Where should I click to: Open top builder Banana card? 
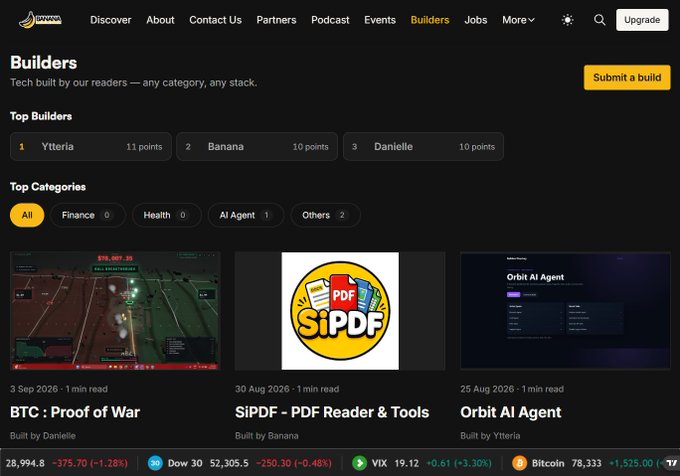pyautogui.click(x=257, y=147)
